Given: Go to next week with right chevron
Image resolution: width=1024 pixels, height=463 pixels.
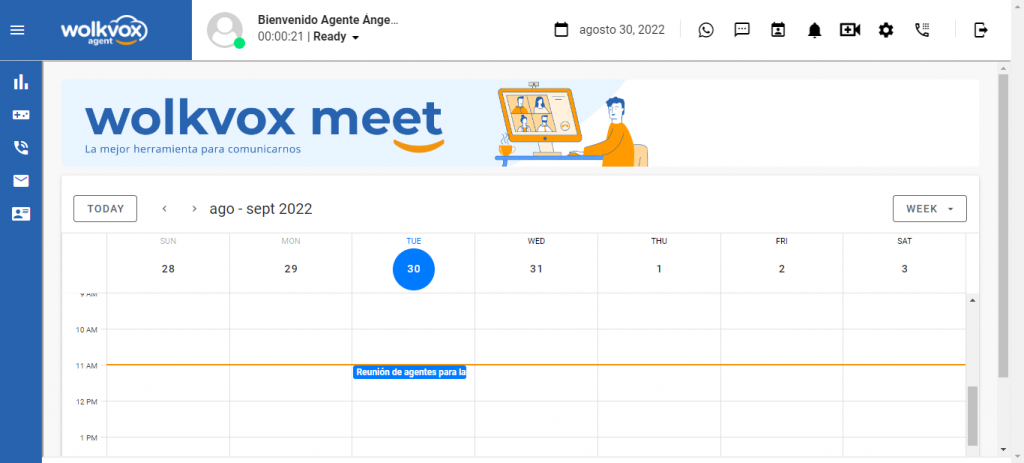Looking at the screenshot, I should tap(194, 209).
